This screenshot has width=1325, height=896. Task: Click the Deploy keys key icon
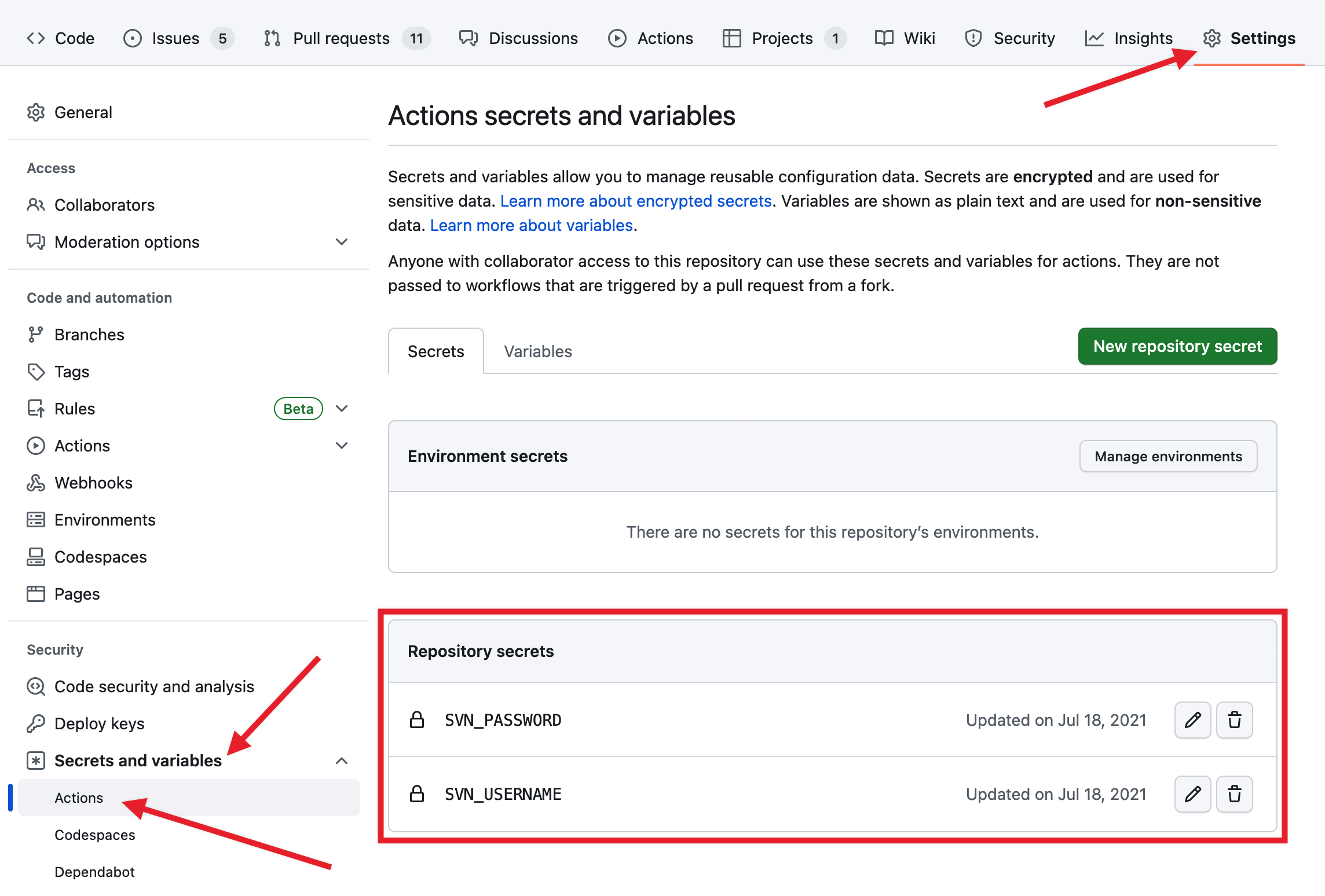click(x=36, y=724)
